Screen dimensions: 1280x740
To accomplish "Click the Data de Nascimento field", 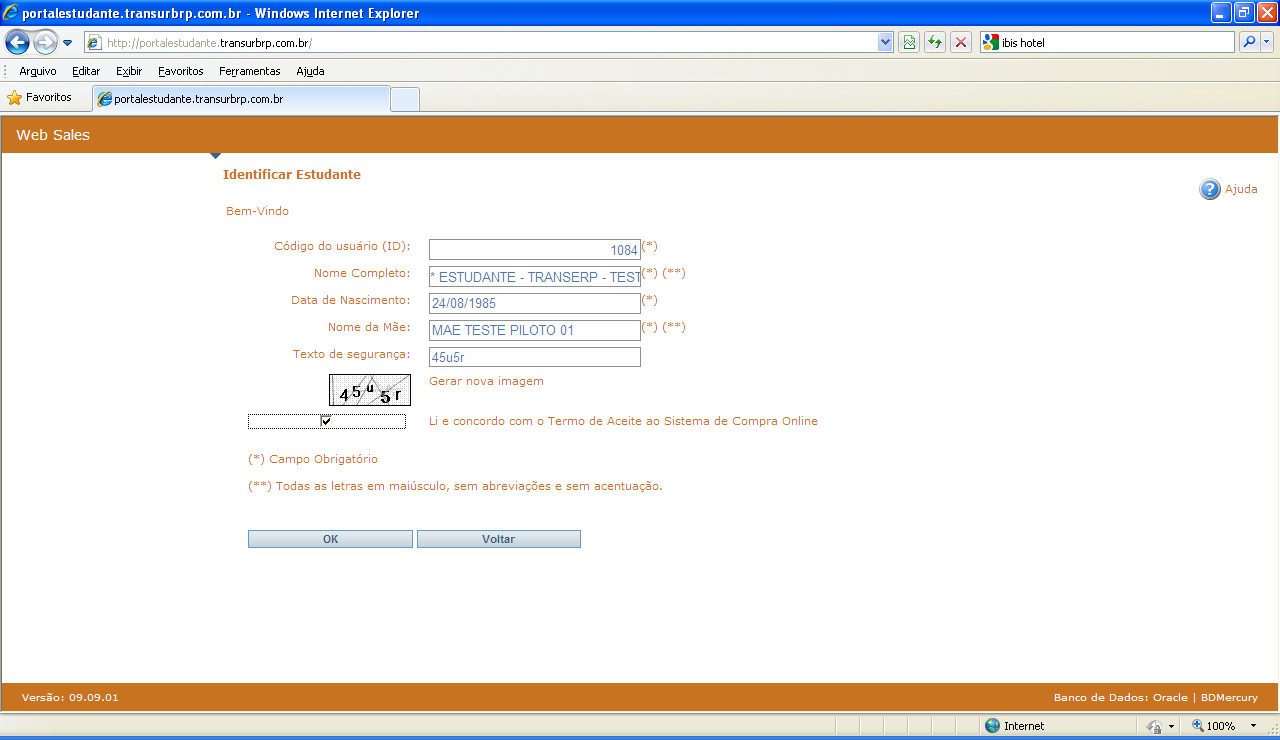I will 534,303.
